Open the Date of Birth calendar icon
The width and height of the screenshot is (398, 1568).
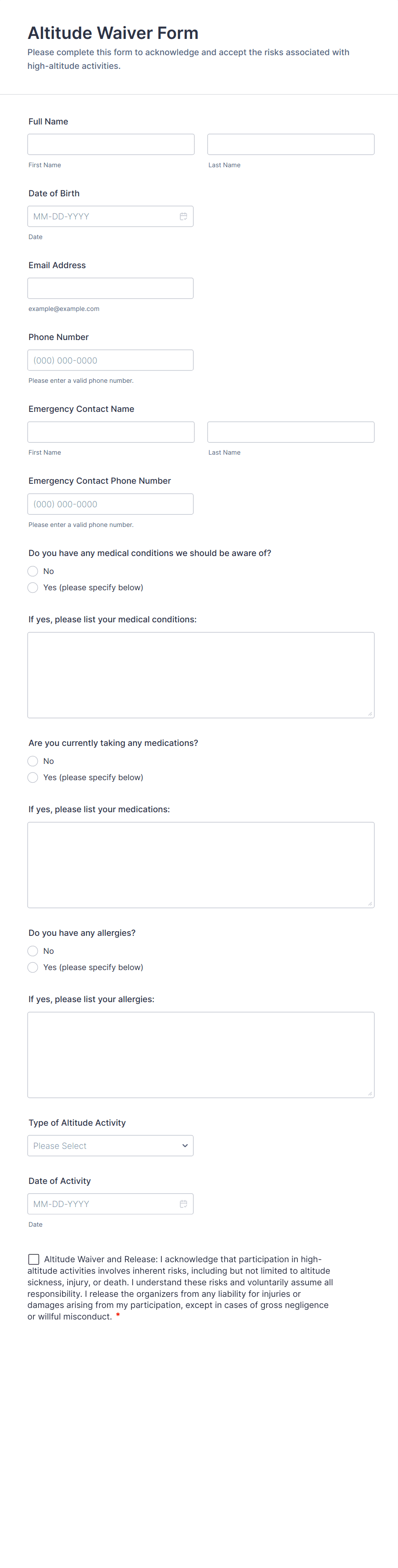pyautogui.click(x=183, y=217)
